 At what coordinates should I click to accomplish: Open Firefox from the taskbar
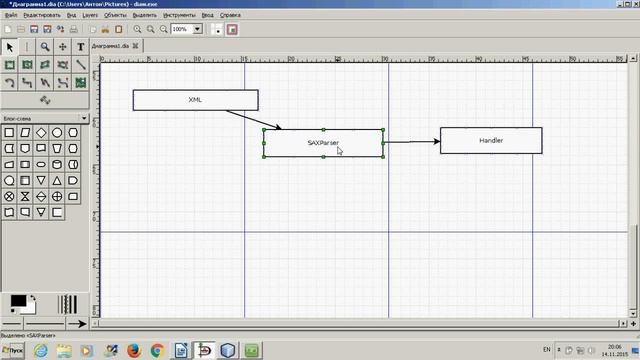pos(134,350)
